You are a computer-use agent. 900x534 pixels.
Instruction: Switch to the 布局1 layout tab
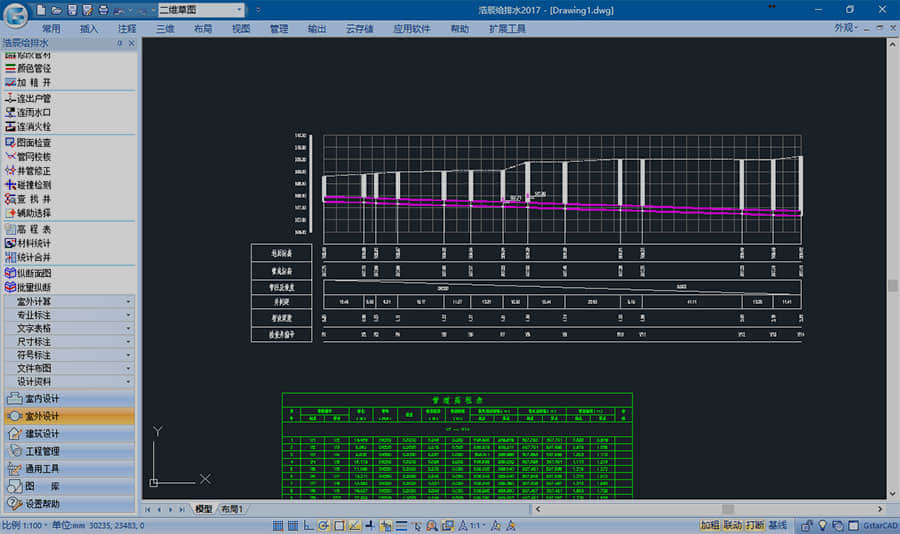(x=233, y=510)
